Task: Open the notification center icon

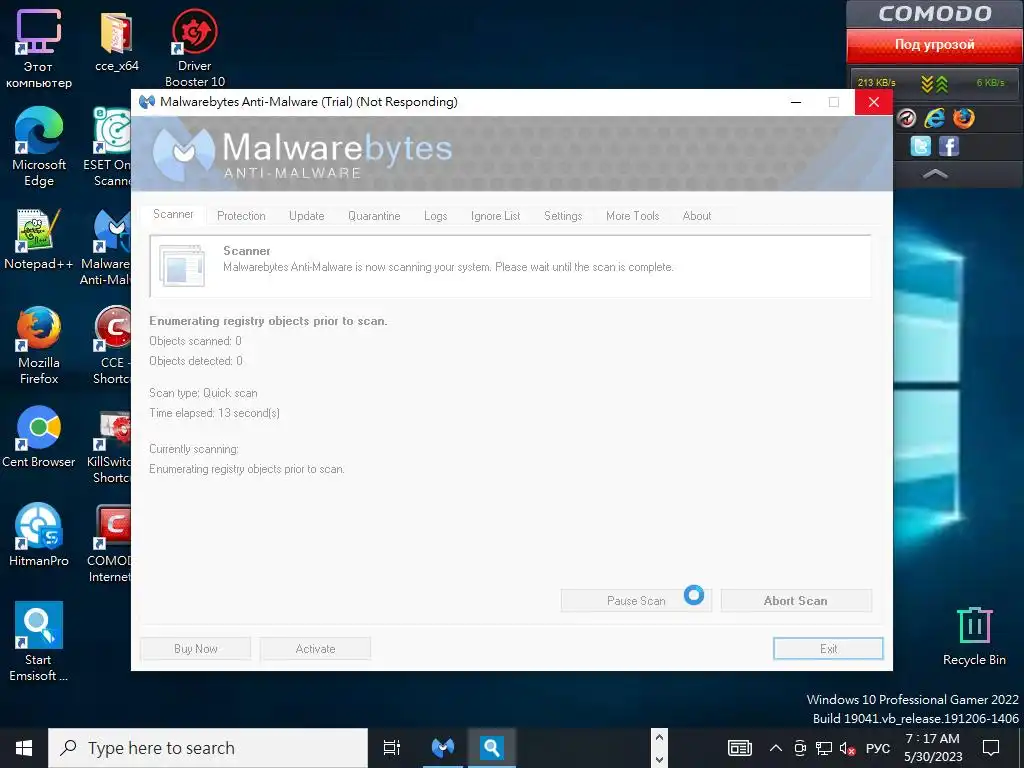Action: 991,748
